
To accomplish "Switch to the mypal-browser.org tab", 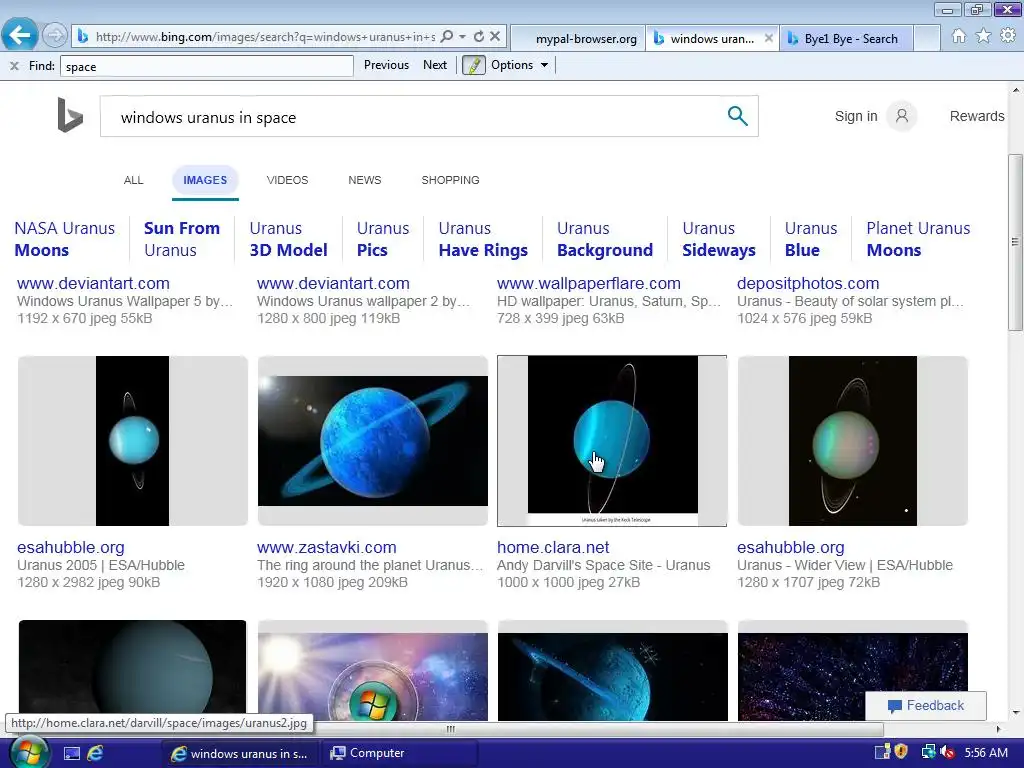I will coord(579,39).
